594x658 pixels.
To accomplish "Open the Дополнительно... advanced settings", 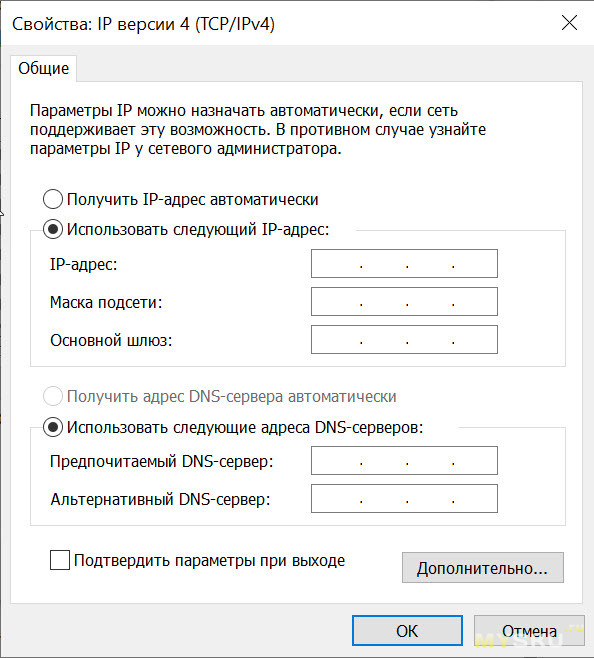I will coord(483,568).
